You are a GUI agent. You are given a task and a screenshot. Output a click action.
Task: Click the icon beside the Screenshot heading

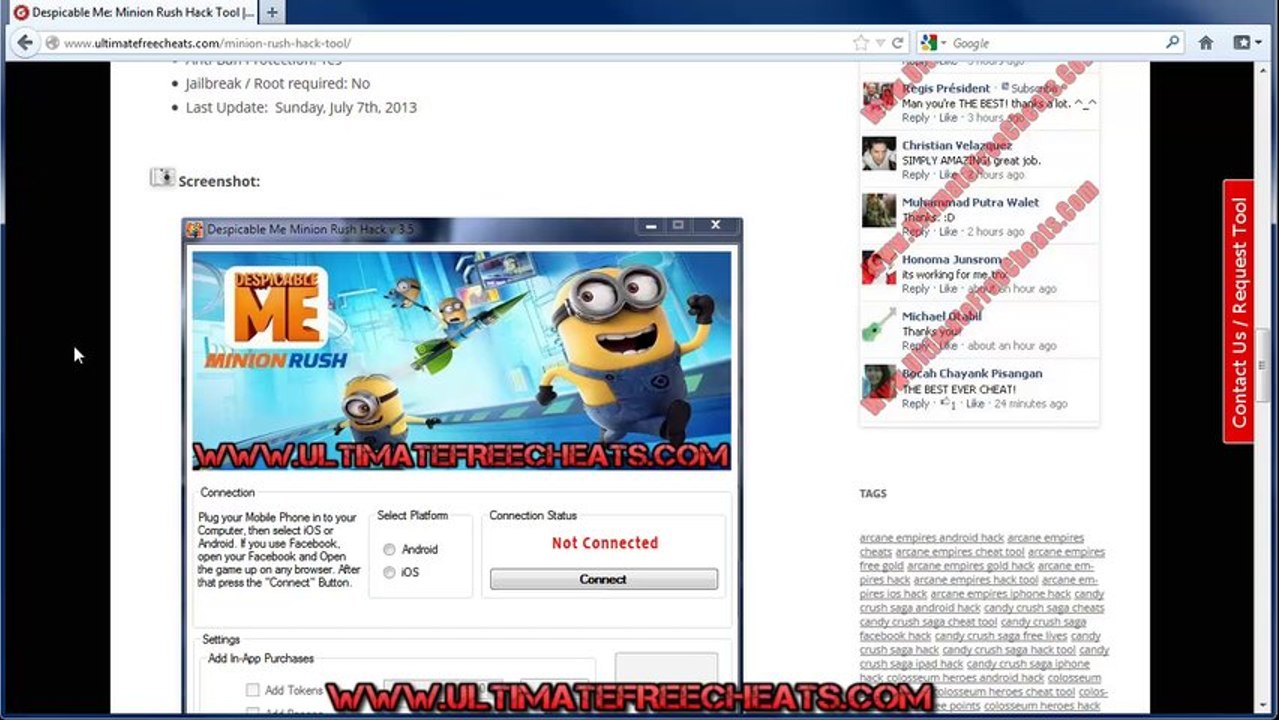pos(162,178)
